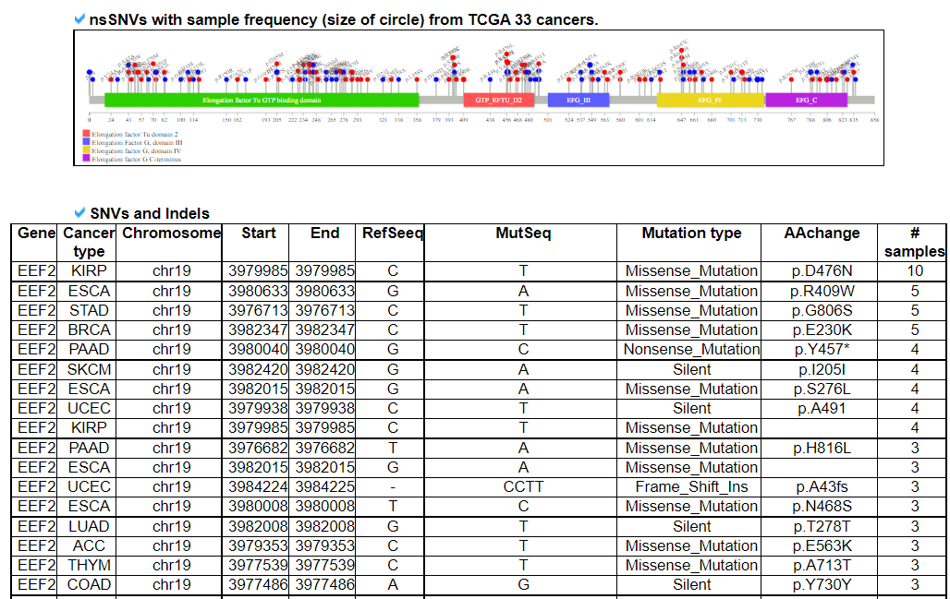The width and height of the screenshot is (950, 599).
Task: Click the 'Mutation type' column header
Action: pos(691,233)
